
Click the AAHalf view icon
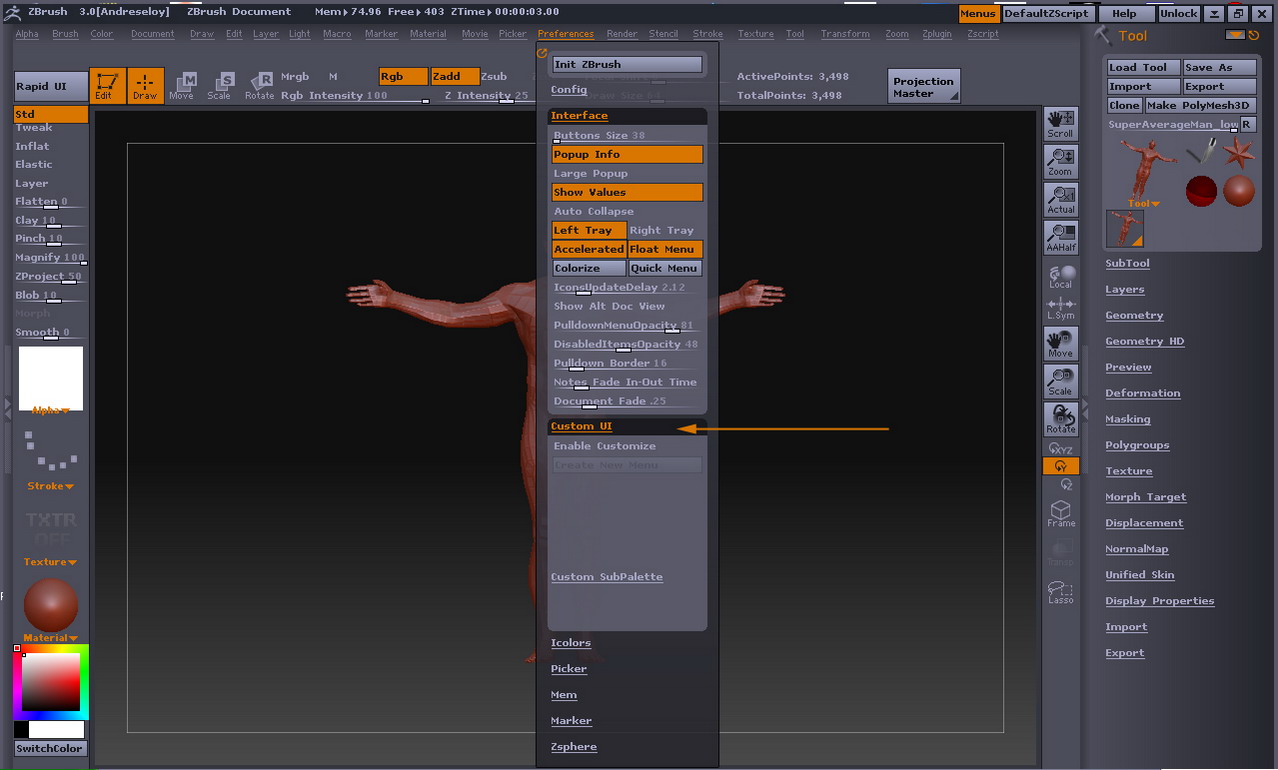1060,238
